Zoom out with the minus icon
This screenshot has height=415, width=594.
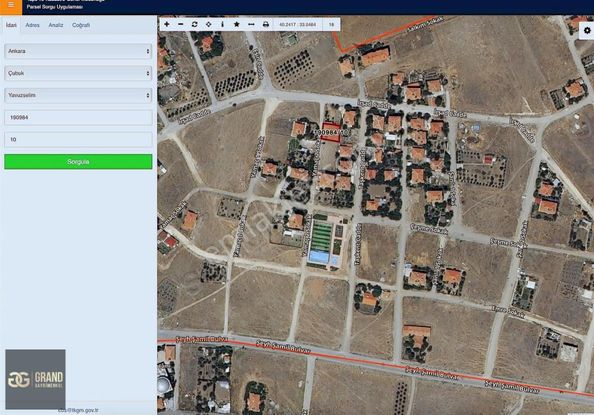click(181, 24)
